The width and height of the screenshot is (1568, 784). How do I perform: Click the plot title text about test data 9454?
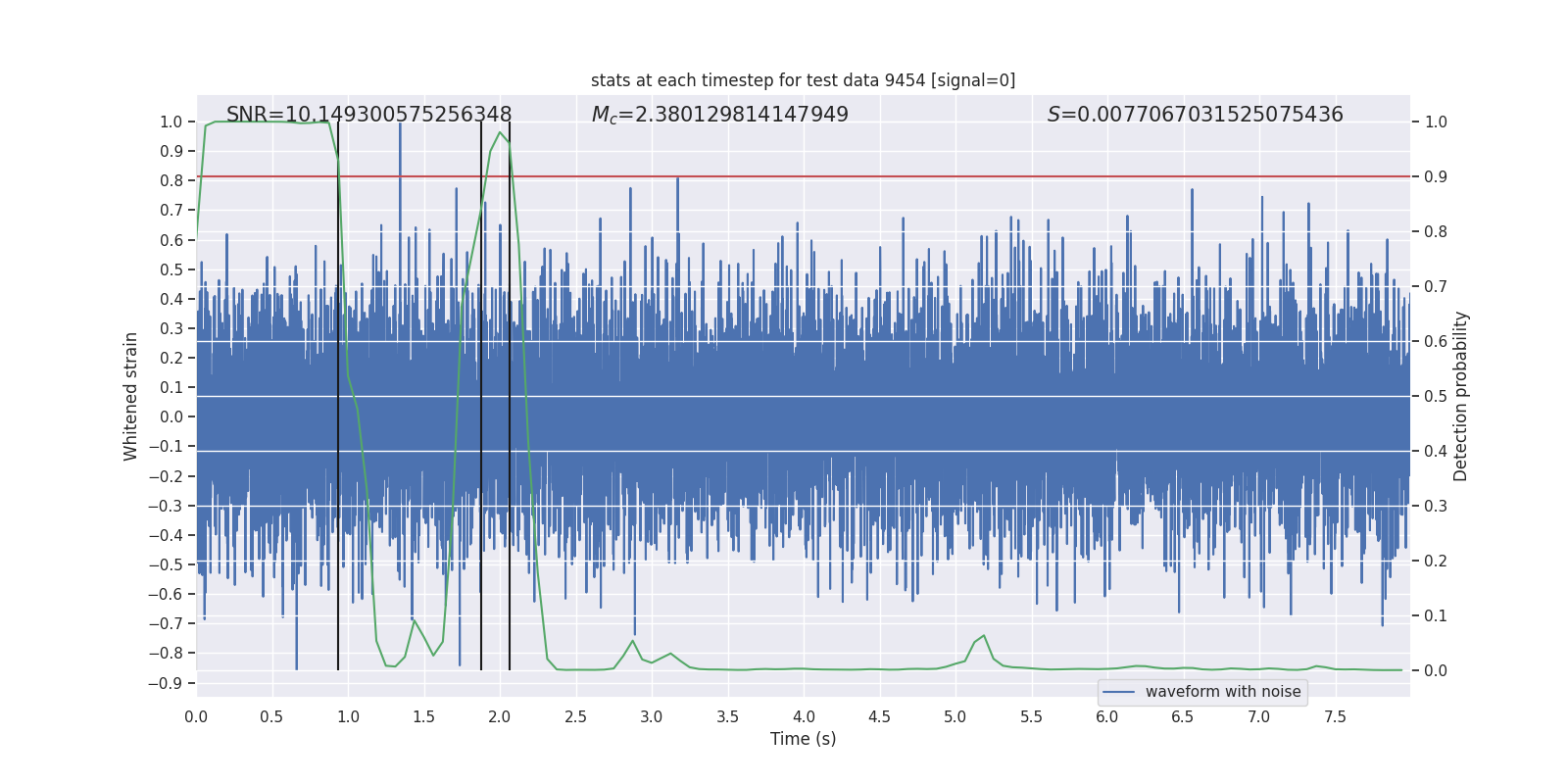click(x=803, y=80)
